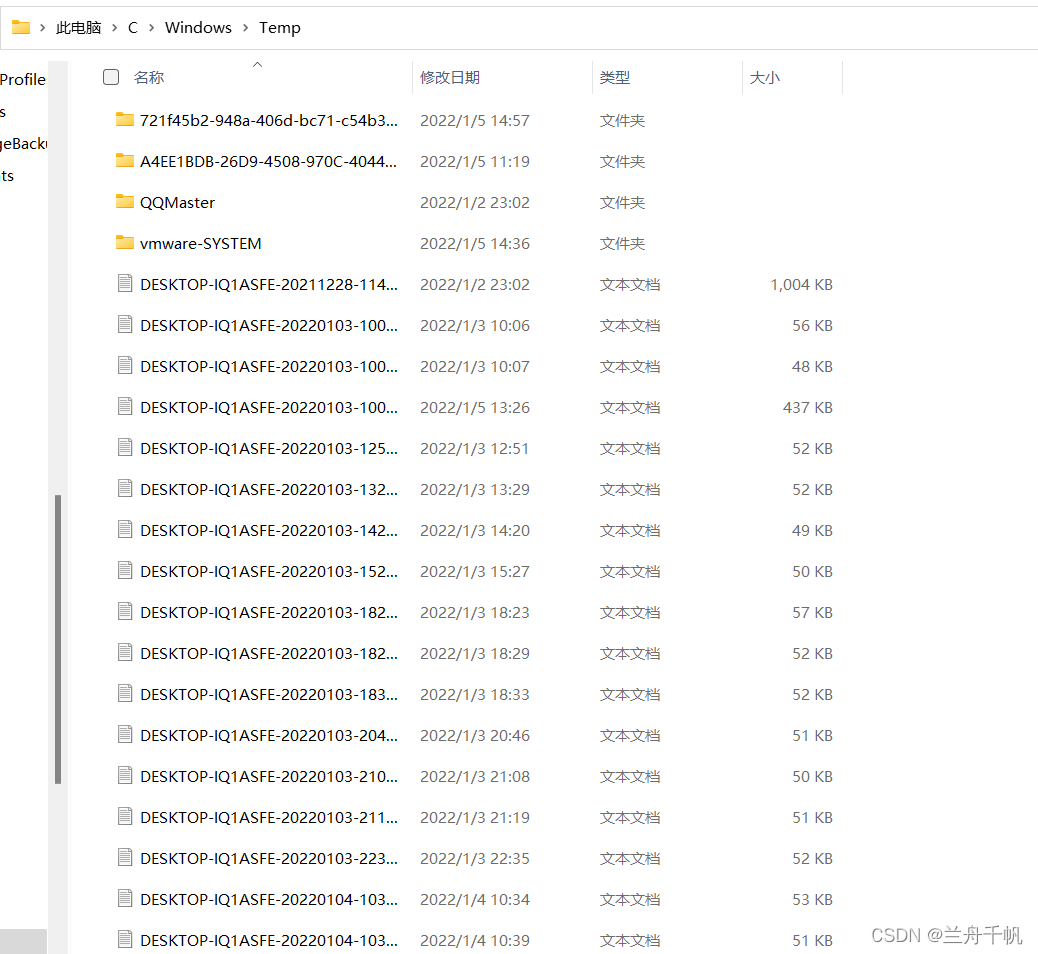The height and width of the screenshot is (954, 1038).
Task: Click file icon dated 2022/1/3 12:51
Action: pos(125,448)
